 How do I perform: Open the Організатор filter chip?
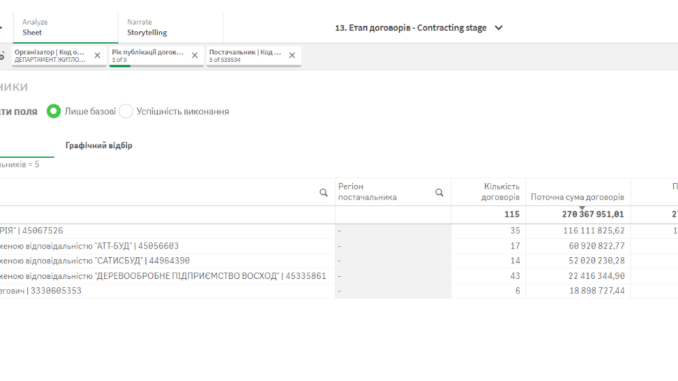(50, 55)
